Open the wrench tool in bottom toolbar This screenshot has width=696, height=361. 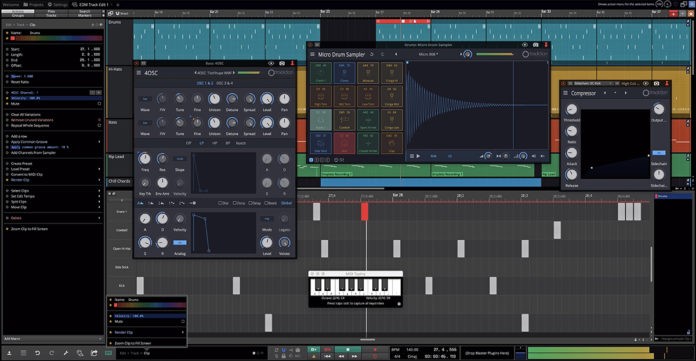pos(66,353)
